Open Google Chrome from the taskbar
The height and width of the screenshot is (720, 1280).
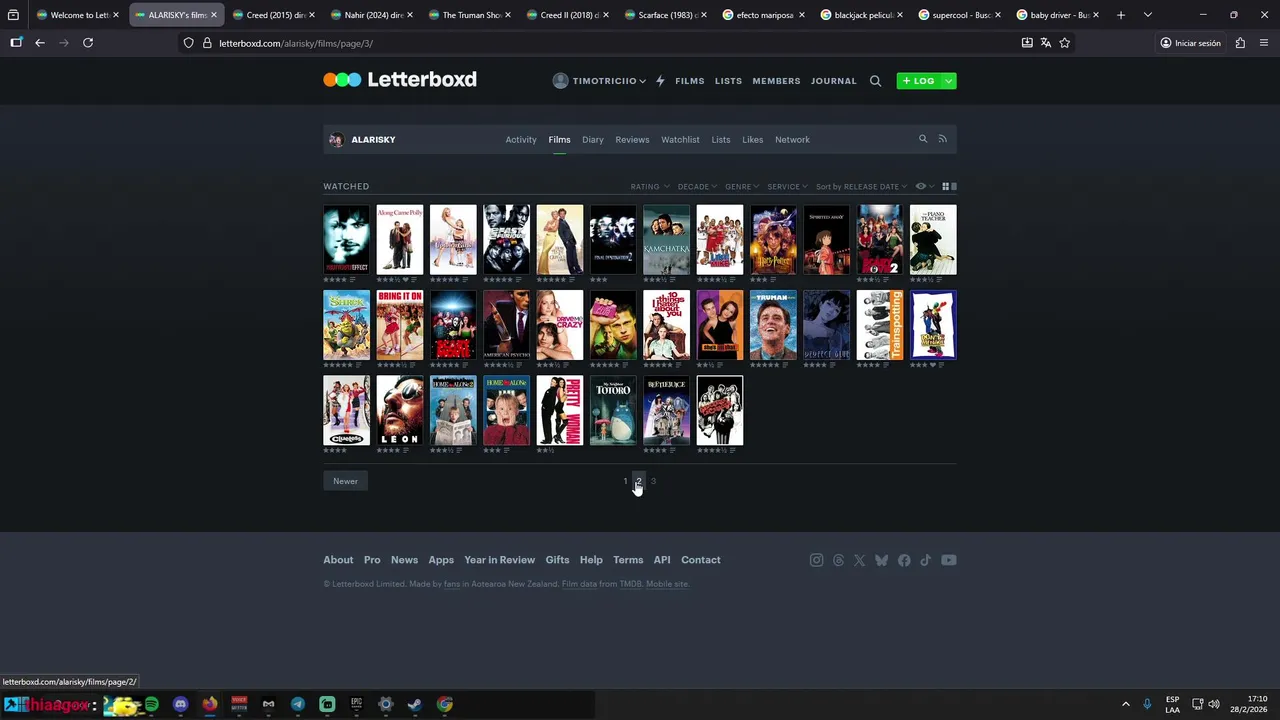(x=445, y=704)
